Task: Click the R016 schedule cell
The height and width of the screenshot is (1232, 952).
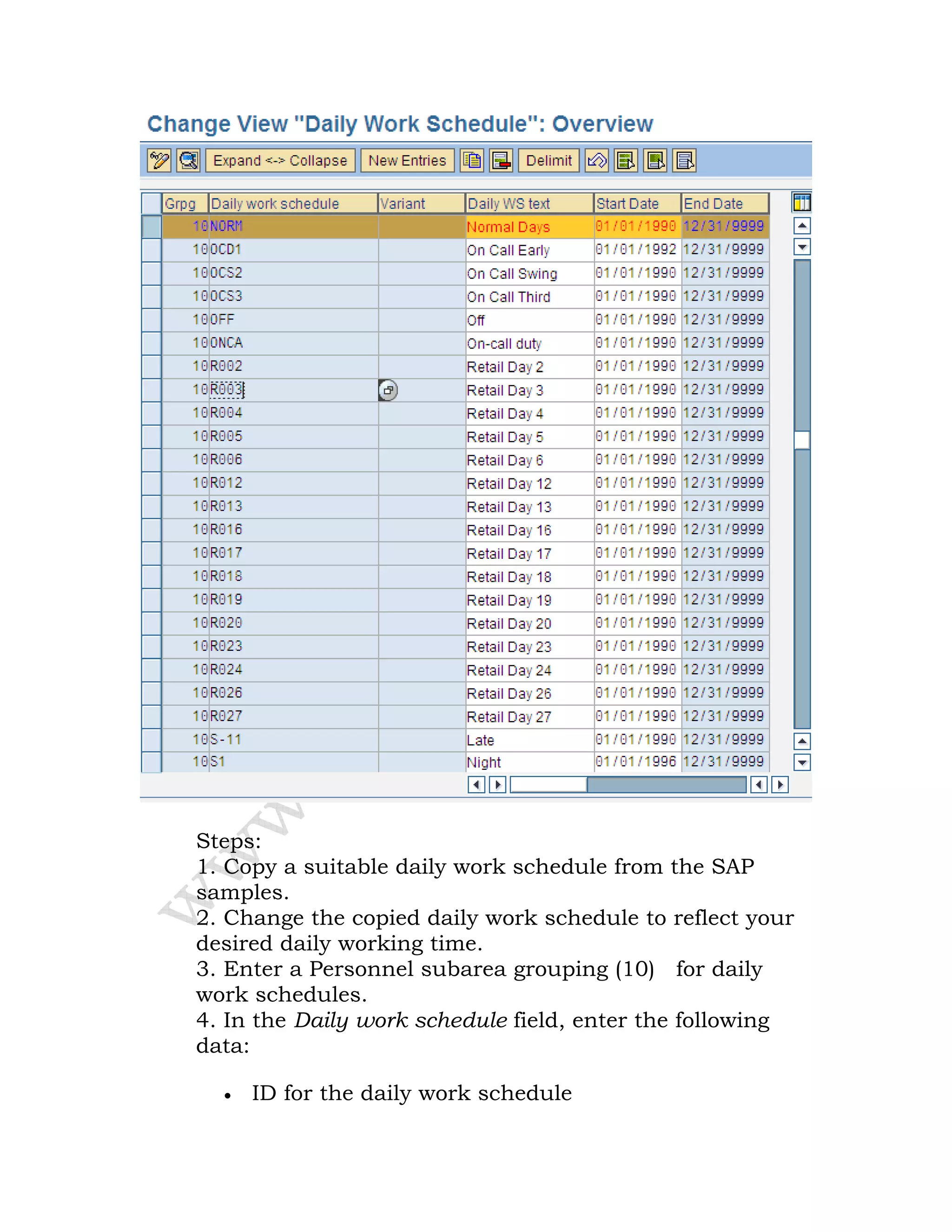Action: [x=293, y=530]
